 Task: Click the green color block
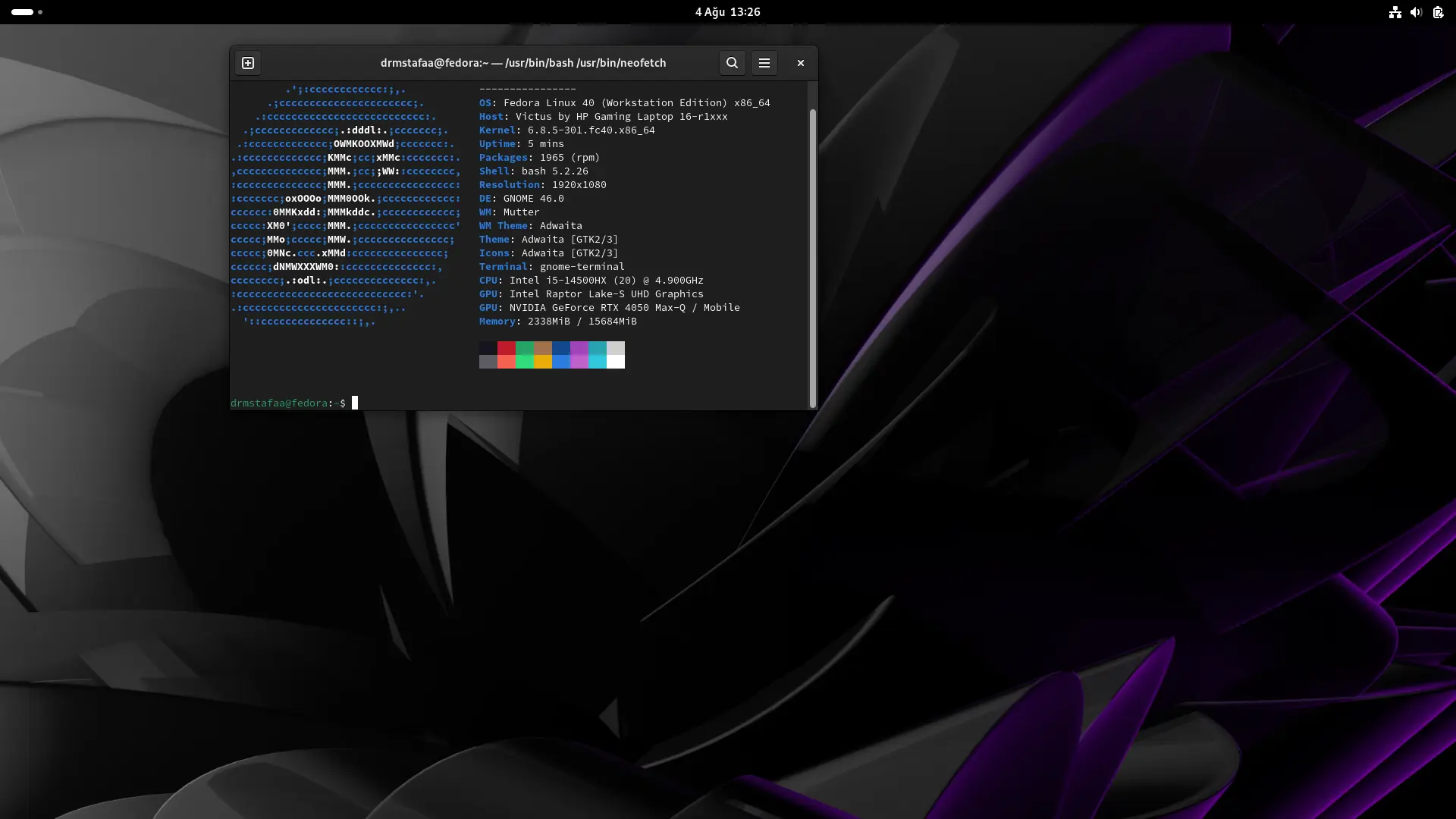tap(525, 348)
